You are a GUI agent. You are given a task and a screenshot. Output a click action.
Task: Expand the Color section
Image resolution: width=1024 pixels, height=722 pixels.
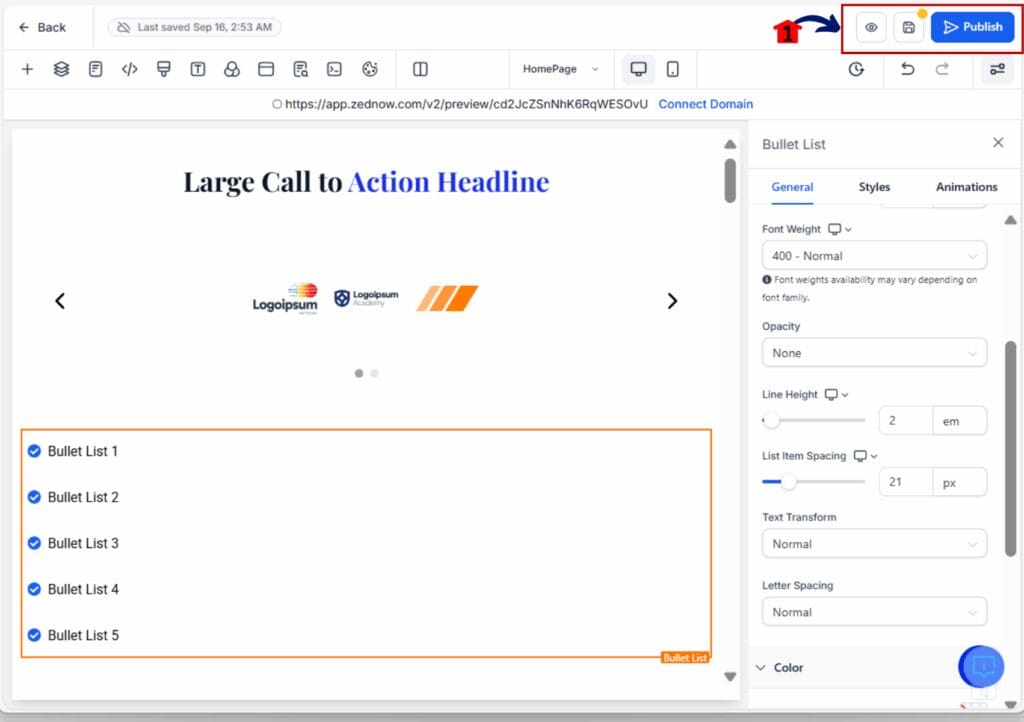click(788, 667)
